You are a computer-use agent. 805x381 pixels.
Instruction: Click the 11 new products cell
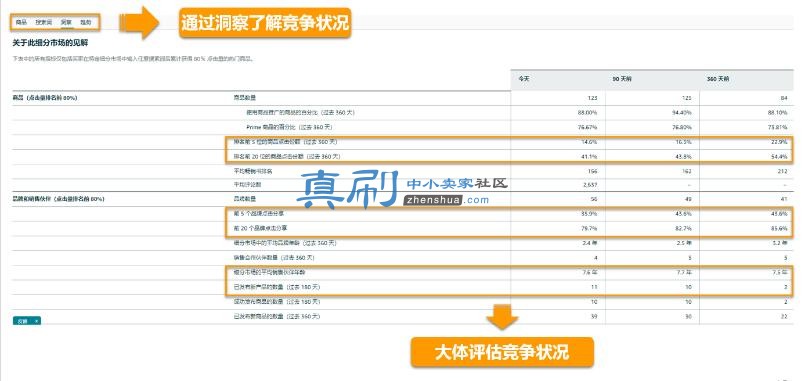click(595, 287)
